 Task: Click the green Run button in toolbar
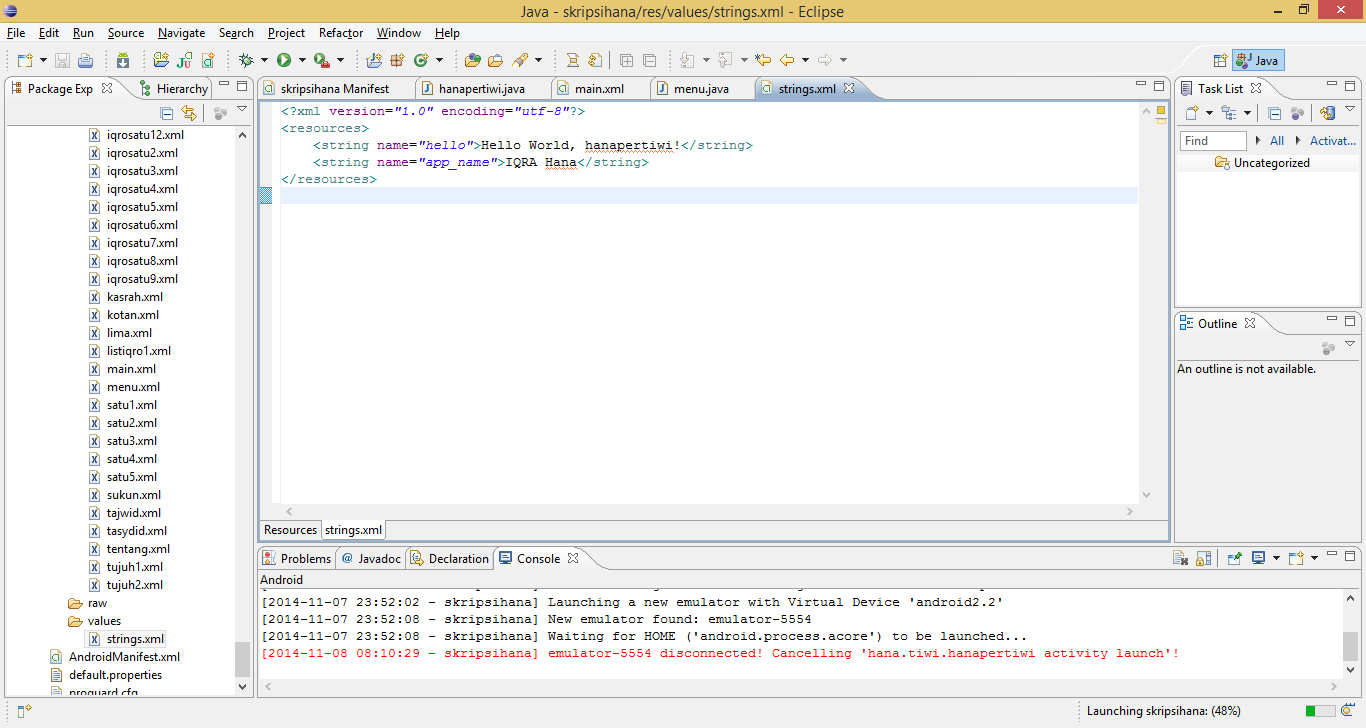pyautogui.click(x=284, y=60)
